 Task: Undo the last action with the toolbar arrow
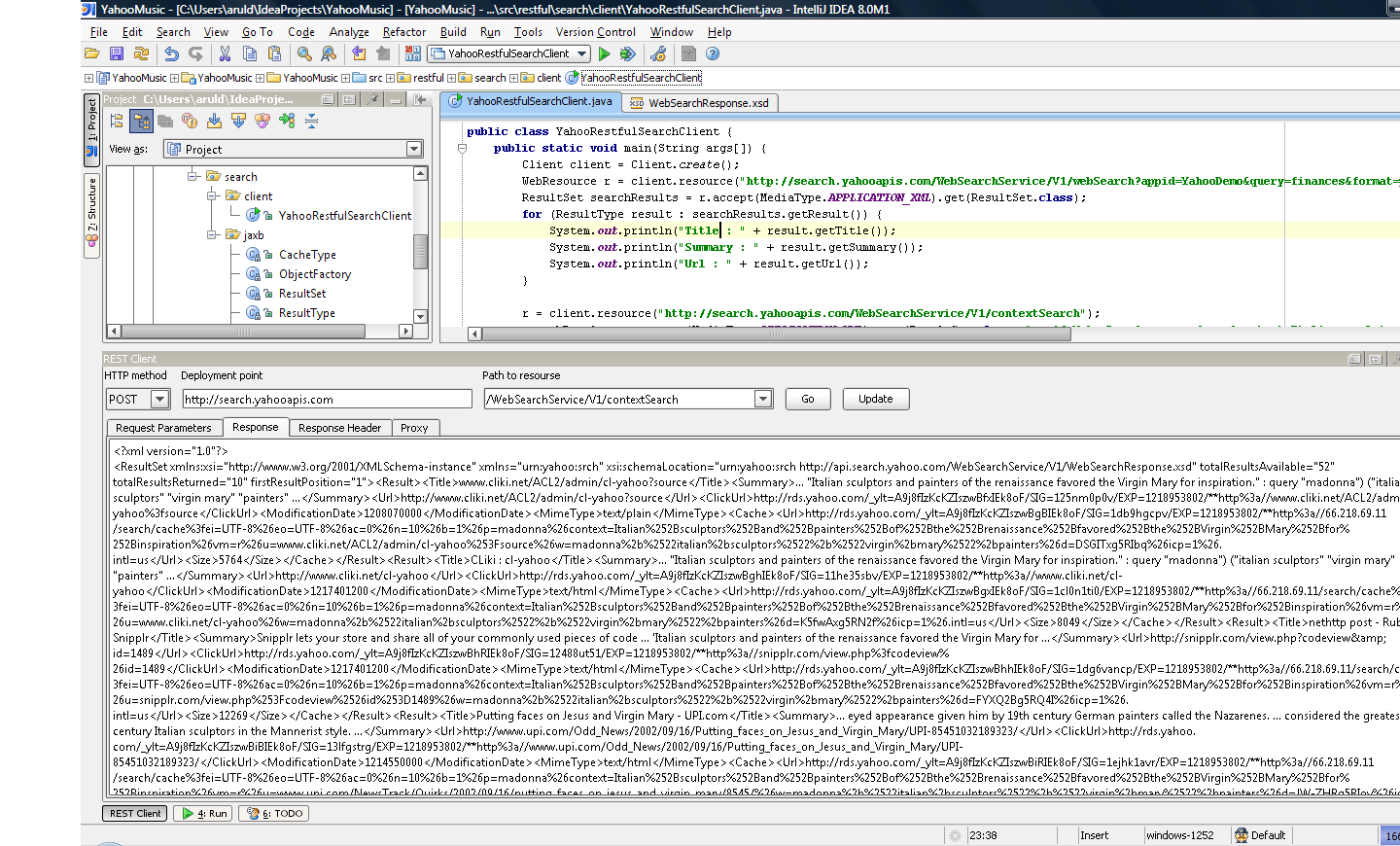coord(171,54)
